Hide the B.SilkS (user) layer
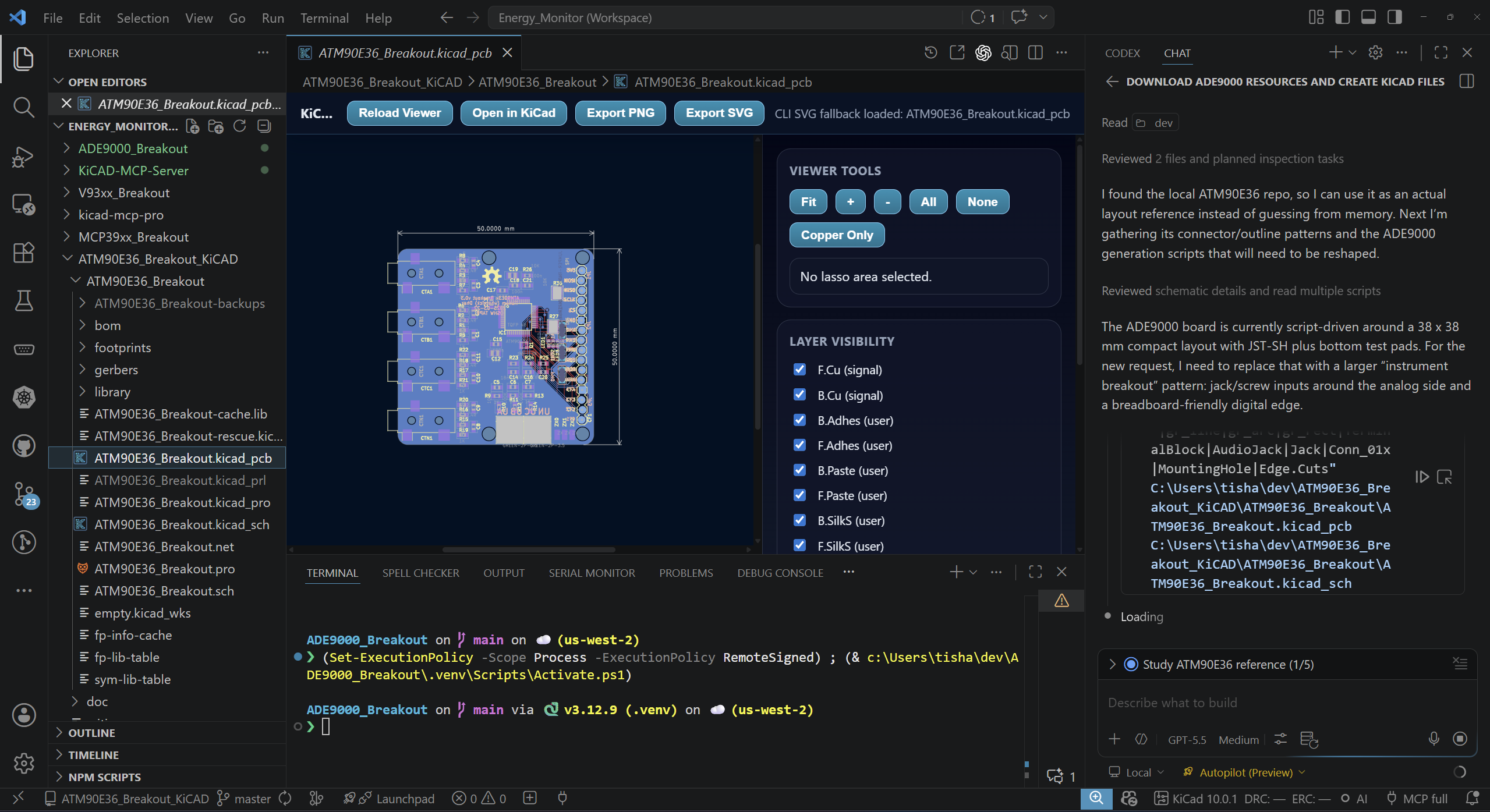The width and height of the screenshot is (1490, 812). pyautogui.click(x=799, y=520)
